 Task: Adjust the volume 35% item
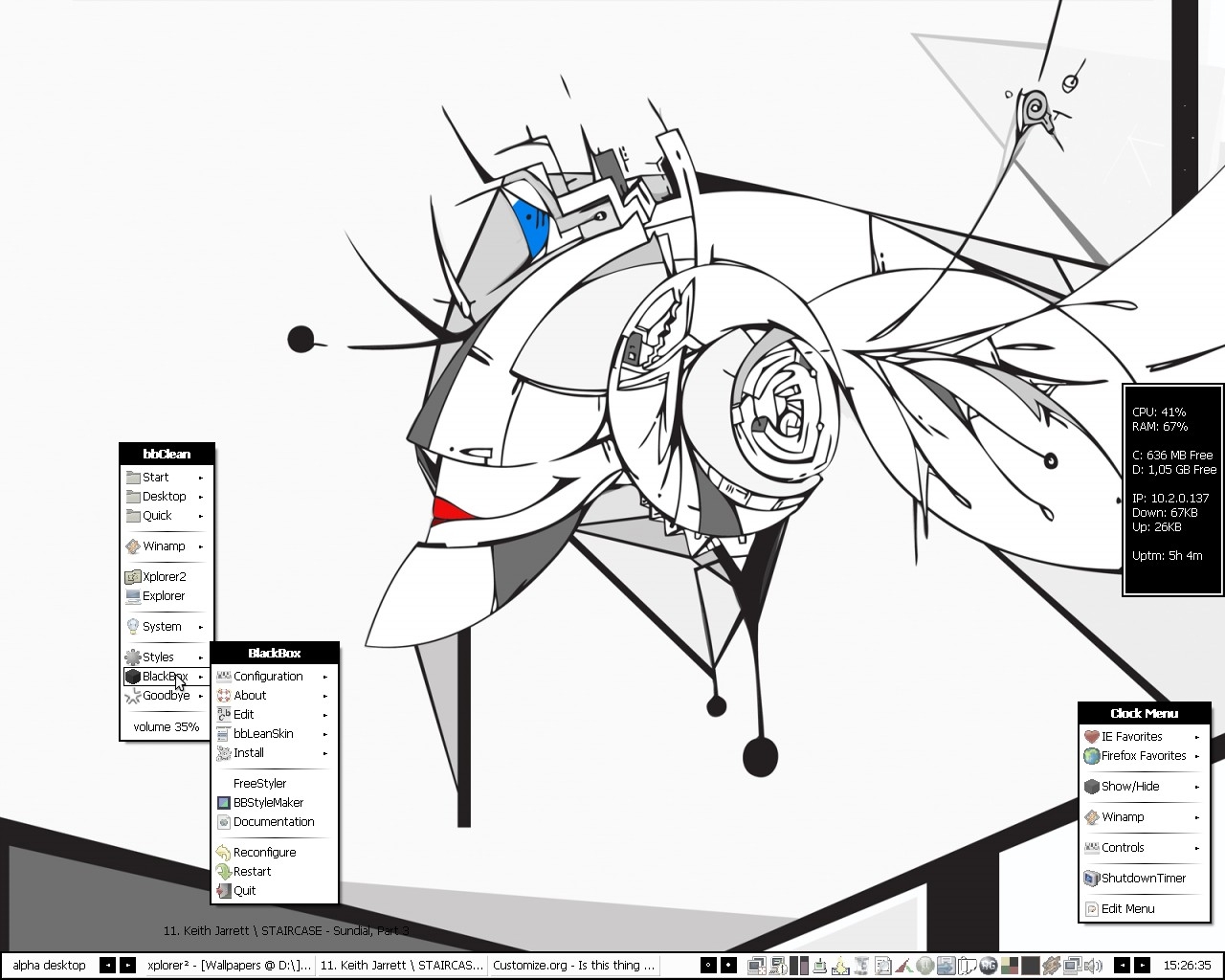point(166,726)
